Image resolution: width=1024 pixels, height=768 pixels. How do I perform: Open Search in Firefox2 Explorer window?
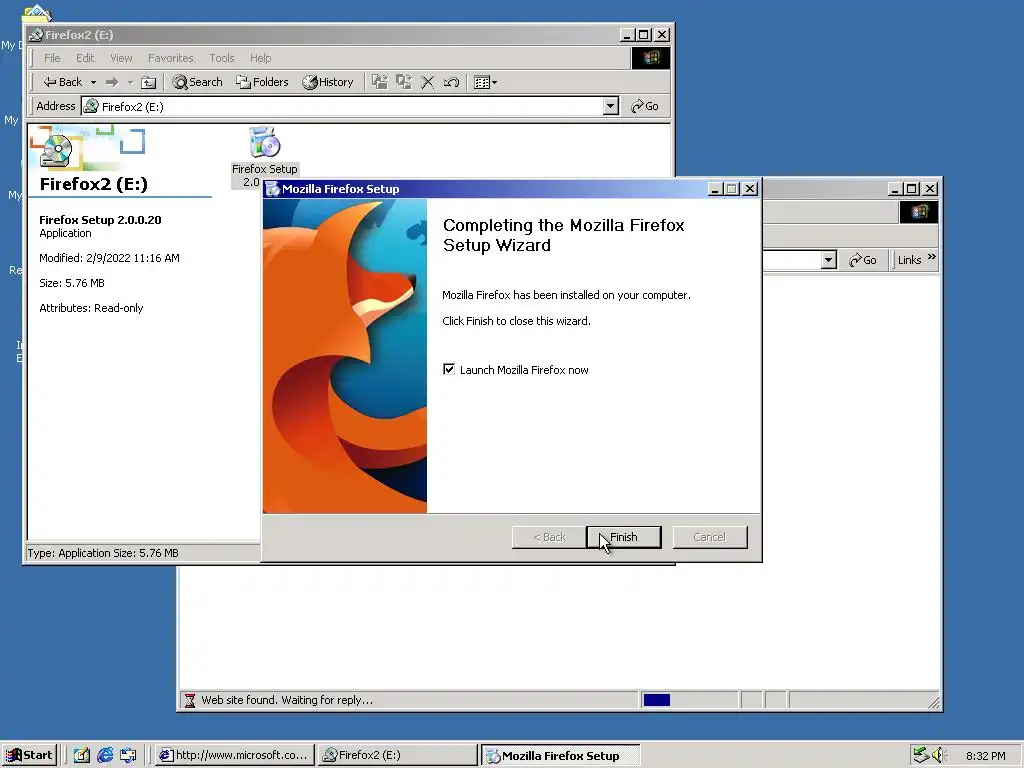197,82
